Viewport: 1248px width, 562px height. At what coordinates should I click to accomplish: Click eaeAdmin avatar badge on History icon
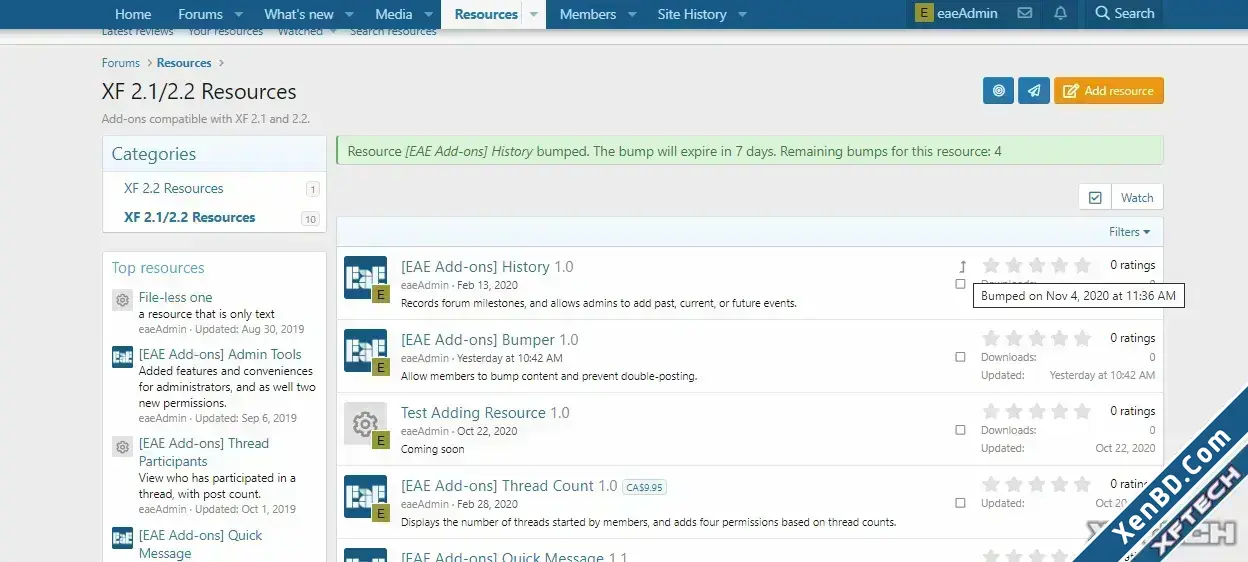[380, 294]
